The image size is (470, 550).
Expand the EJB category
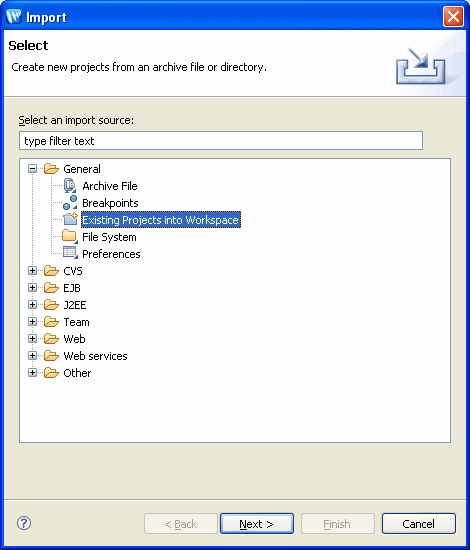pos(32,288)
